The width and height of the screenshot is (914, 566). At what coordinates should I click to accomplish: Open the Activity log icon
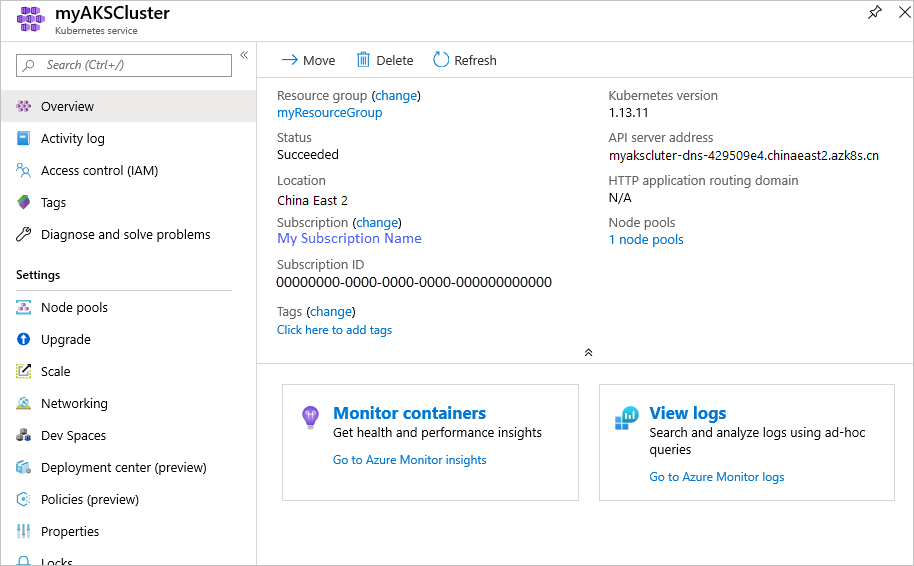coord(24,139)
